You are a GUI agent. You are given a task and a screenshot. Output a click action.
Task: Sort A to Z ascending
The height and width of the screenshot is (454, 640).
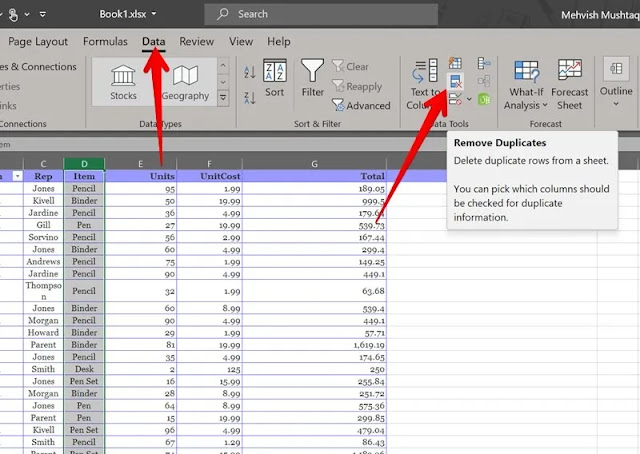coord(249,72)
